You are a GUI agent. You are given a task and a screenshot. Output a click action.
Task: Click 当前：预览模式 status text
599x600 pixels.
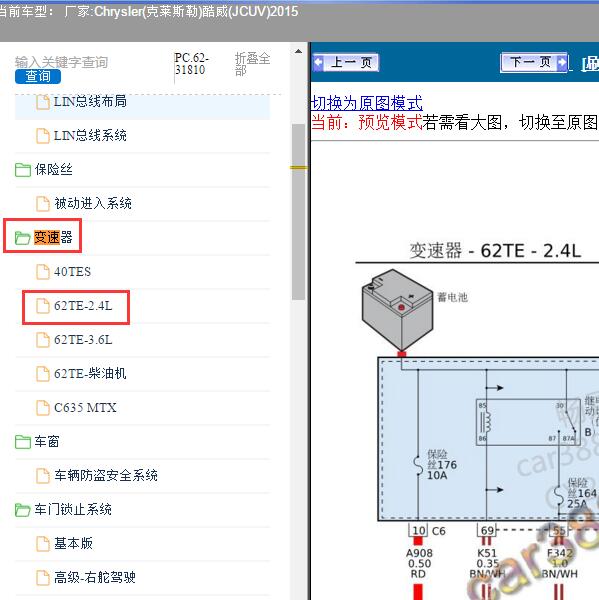tap(366, 122)
